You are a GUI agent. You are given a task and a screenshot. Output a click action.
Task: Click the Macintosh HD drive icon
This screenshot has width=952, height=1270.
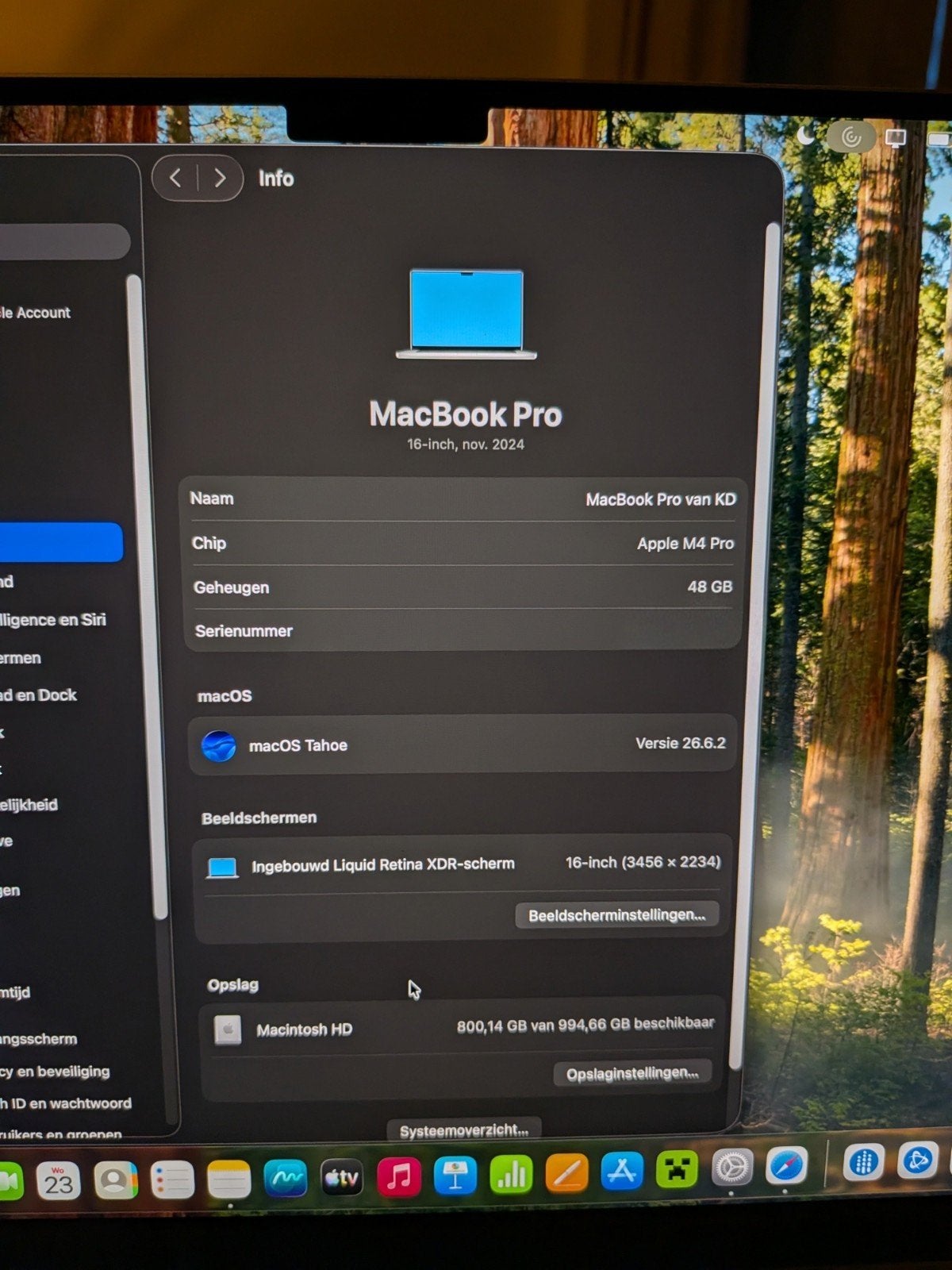coord(228,1029)
